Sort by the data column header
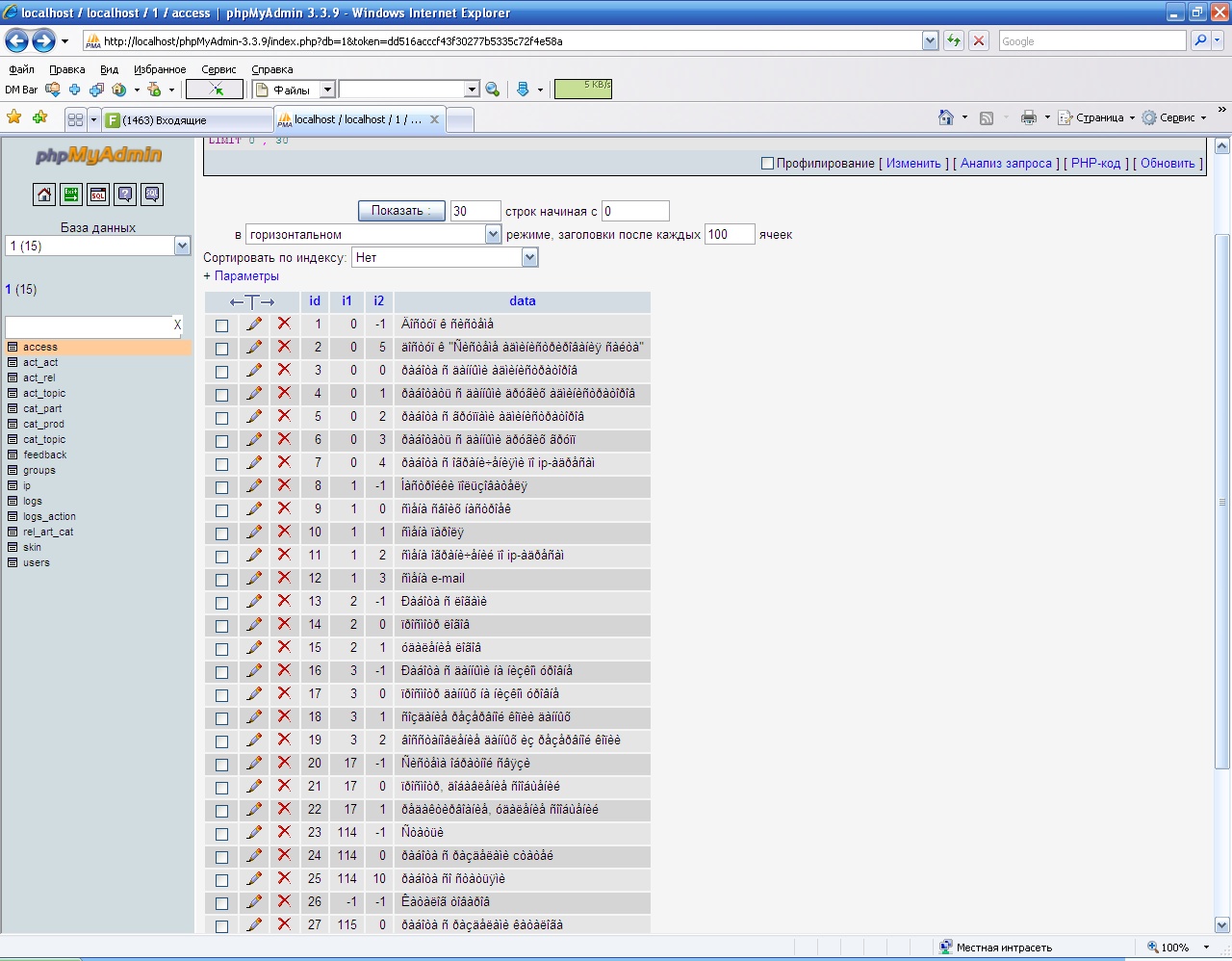The image size is (1232, 961). tap(523, 301)
